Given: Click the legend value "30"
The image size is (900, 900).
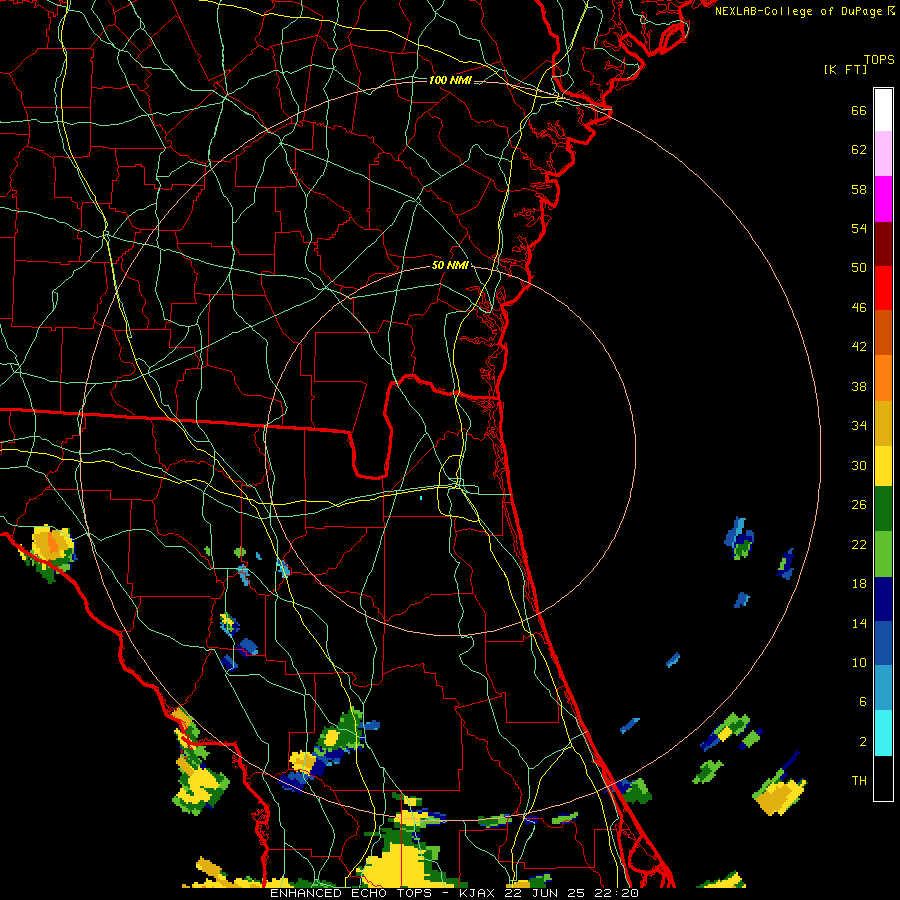Looking at the screenshot, I should [859, 465].
